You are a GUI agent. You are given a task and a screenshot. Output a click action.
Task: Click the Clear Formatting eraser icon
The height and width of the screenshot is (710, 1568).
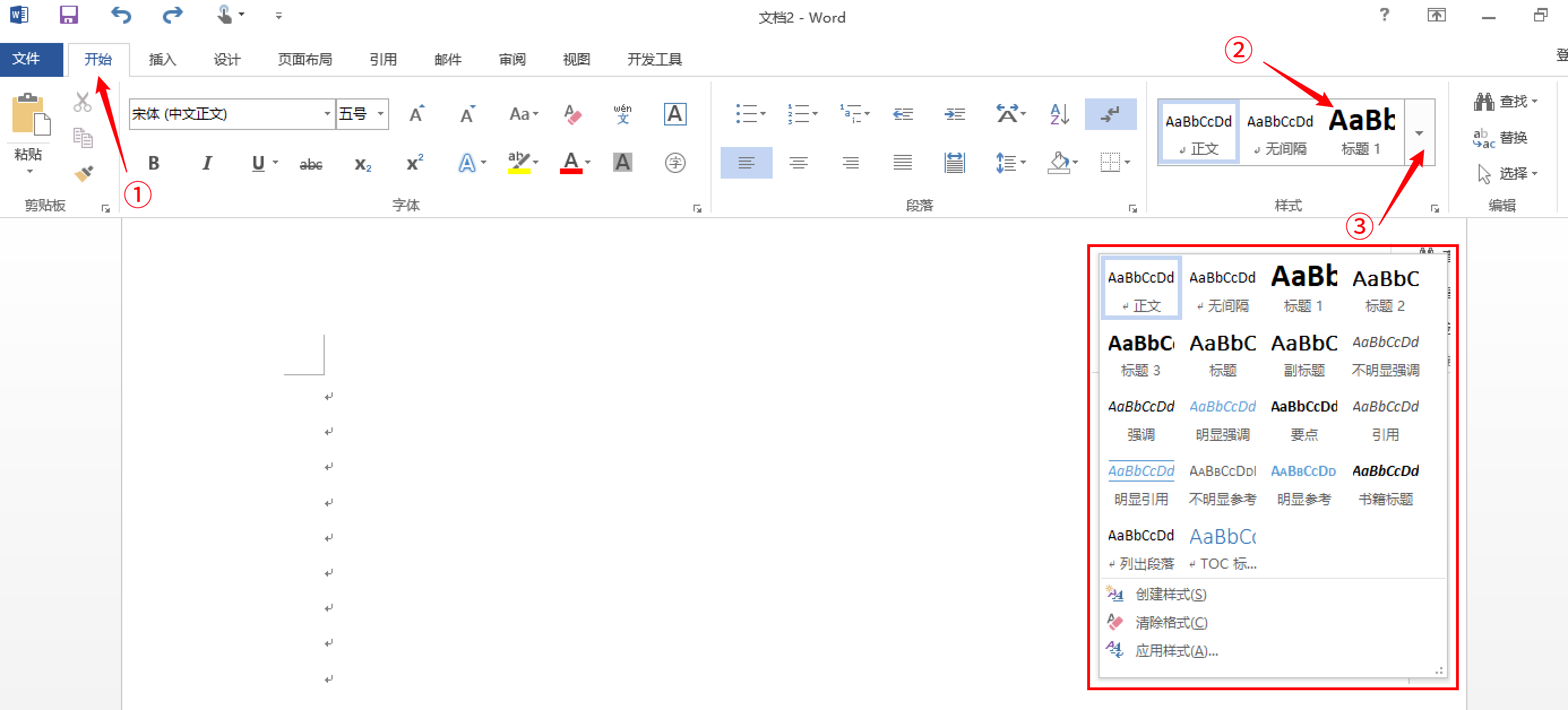click(x=572, y=114)
